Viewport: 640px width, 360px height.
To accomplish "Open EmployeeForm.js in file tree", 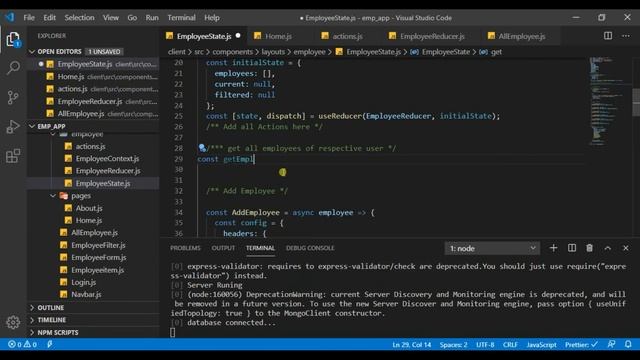I will tap(98, 258).
